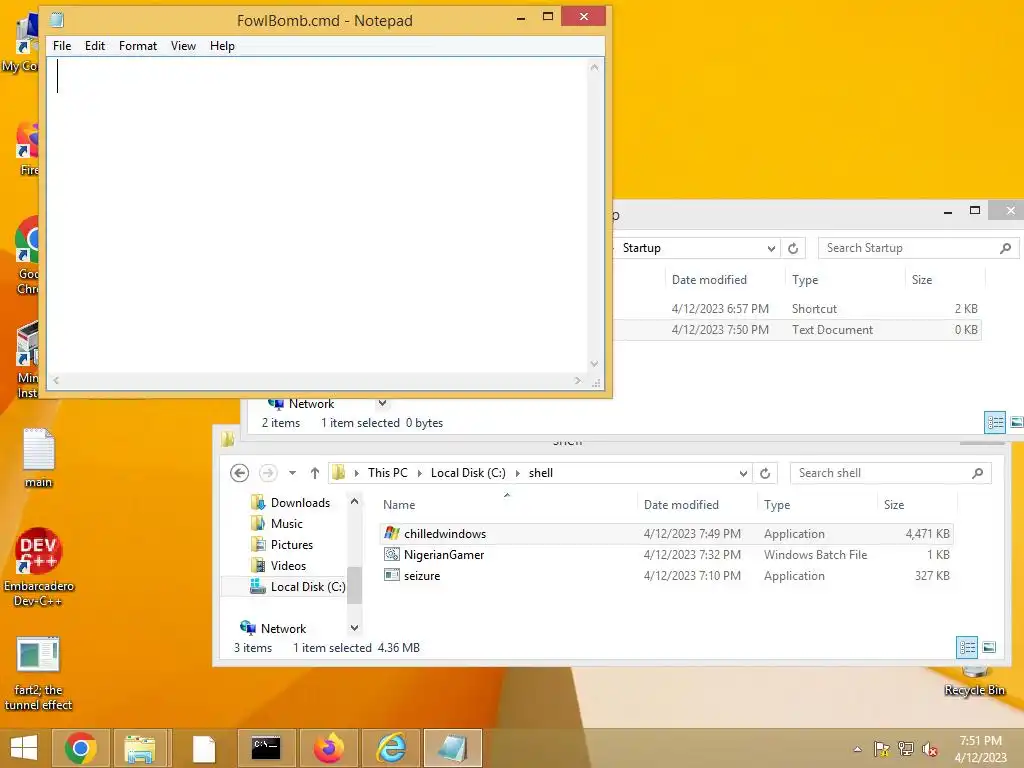Switch Startup window to details view icon

pos(995,423)
